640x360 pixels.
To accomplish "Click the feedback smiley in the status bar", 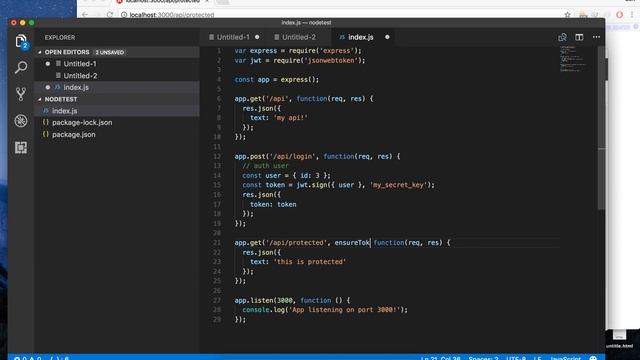I will [593, 358].
